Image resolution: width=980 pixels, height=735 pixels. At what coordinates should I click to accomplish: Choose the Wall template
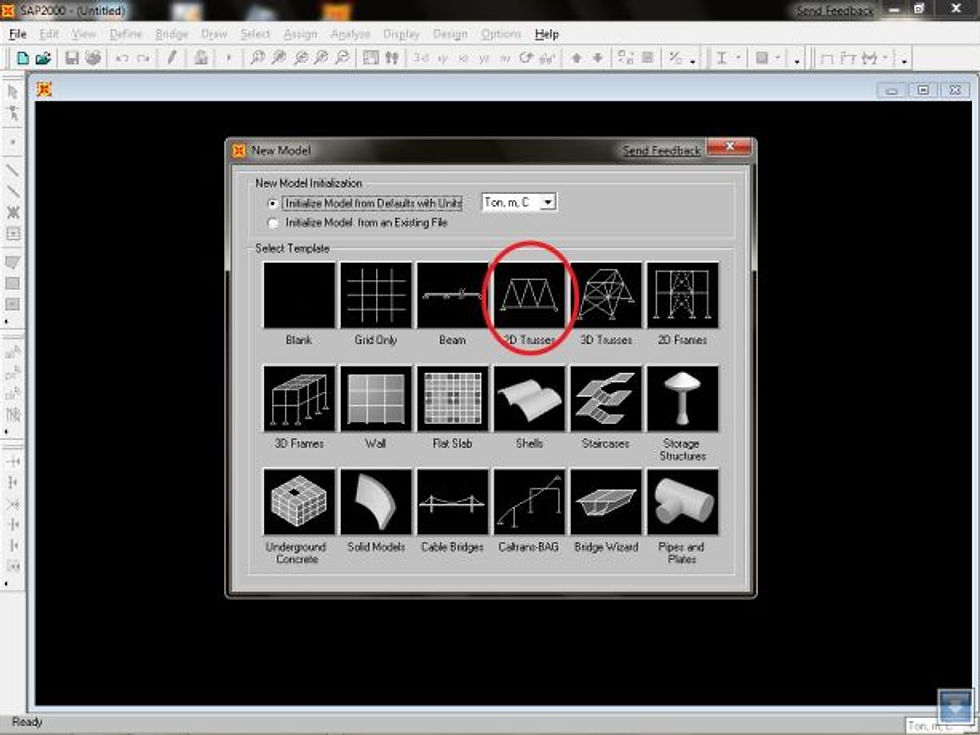(376, 399)
